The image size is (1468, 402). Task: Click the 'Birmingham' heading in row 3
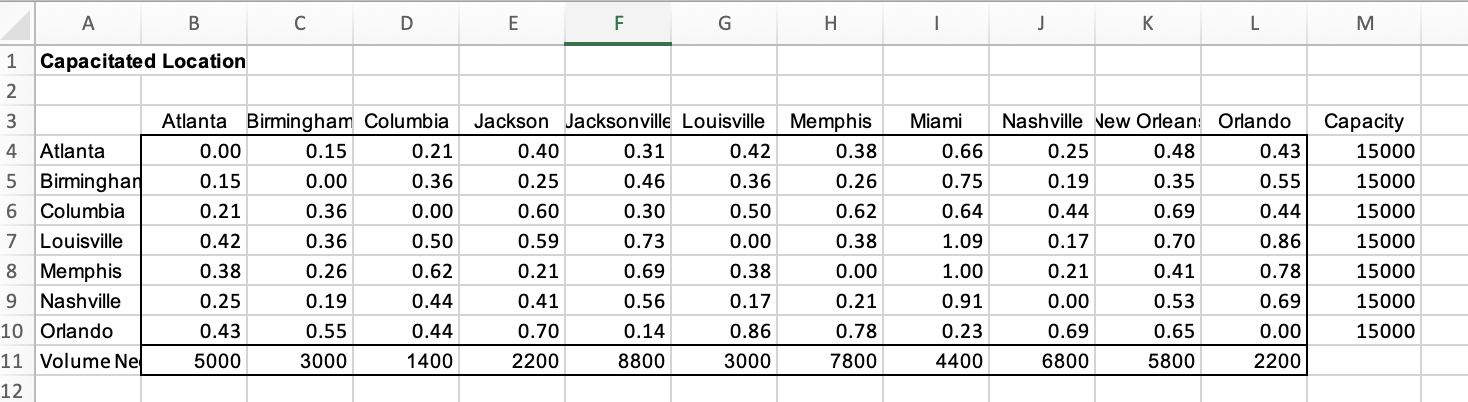[x=300, y=122]
